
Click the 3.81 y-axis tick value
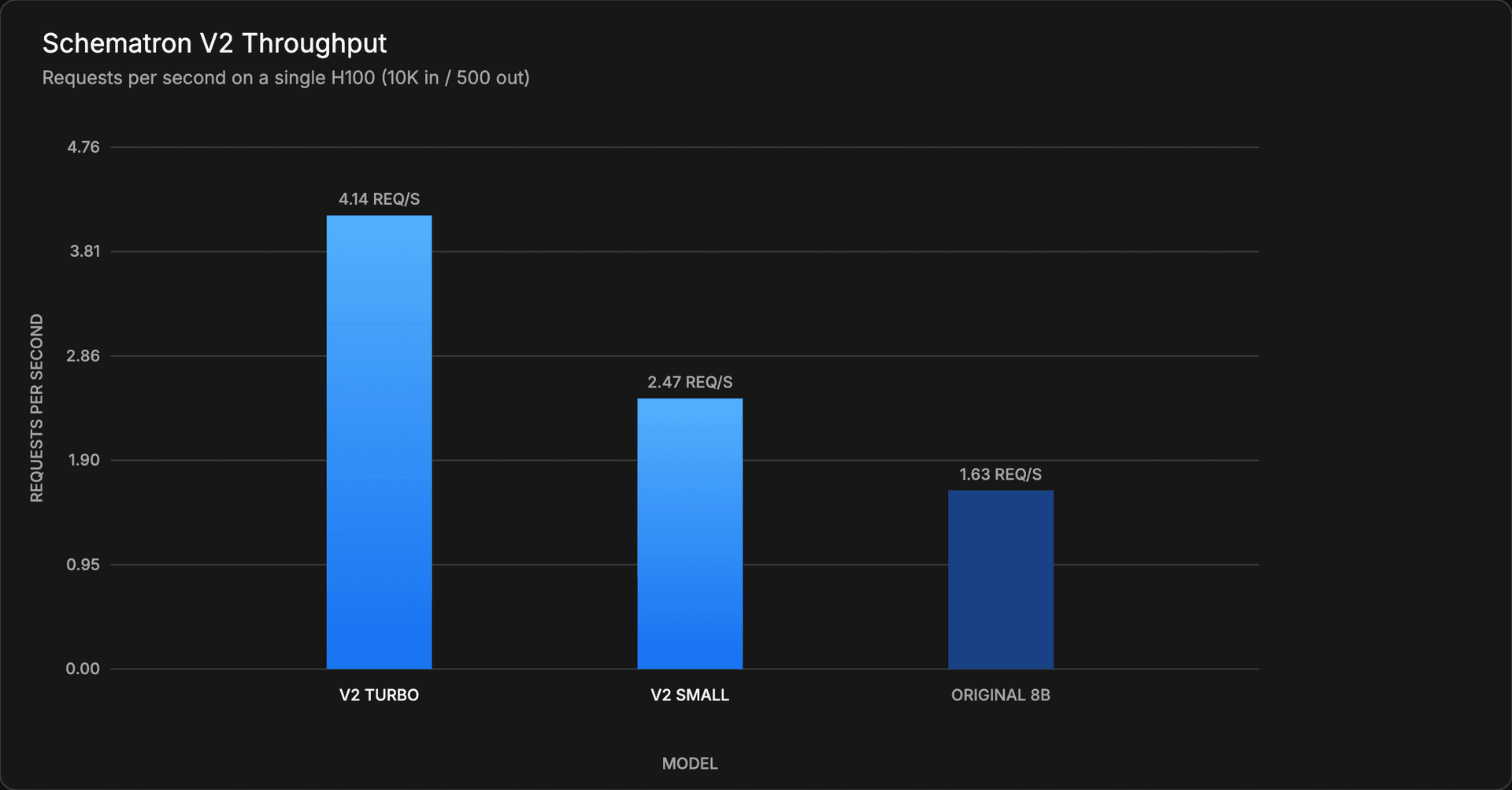click(84, 251)
